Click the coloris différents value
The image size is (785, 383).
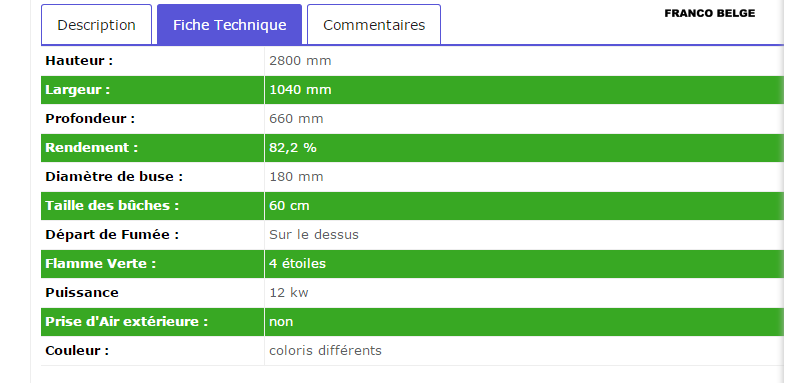pos(325,350)
